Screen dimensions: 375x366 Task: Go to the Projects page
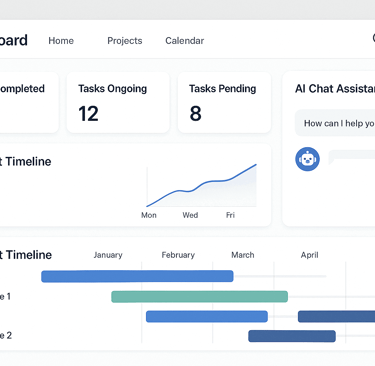(125, 41)
